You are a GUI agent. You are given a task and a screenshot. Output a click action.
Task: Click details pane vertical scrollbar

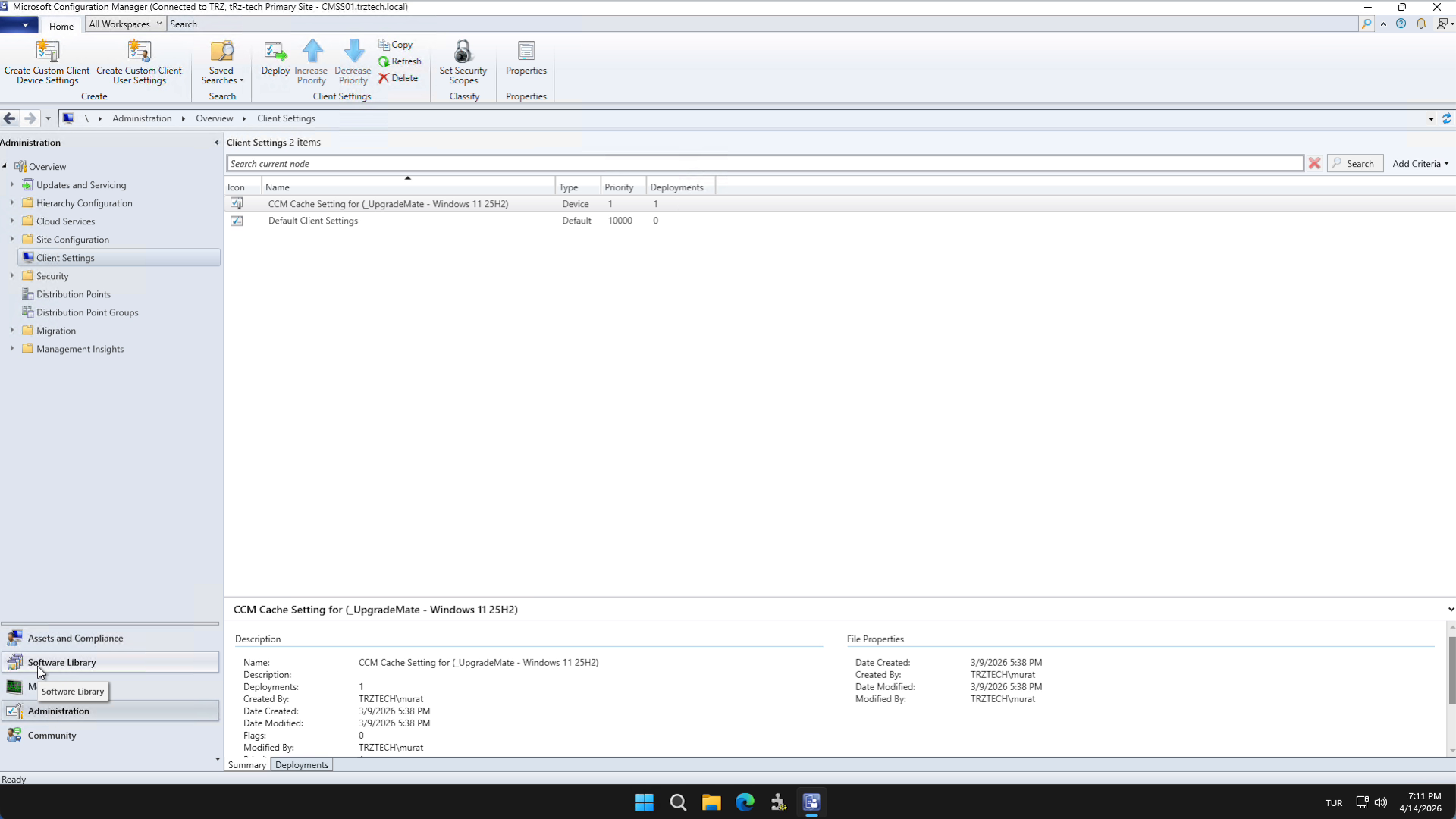tap(1451, 671)
